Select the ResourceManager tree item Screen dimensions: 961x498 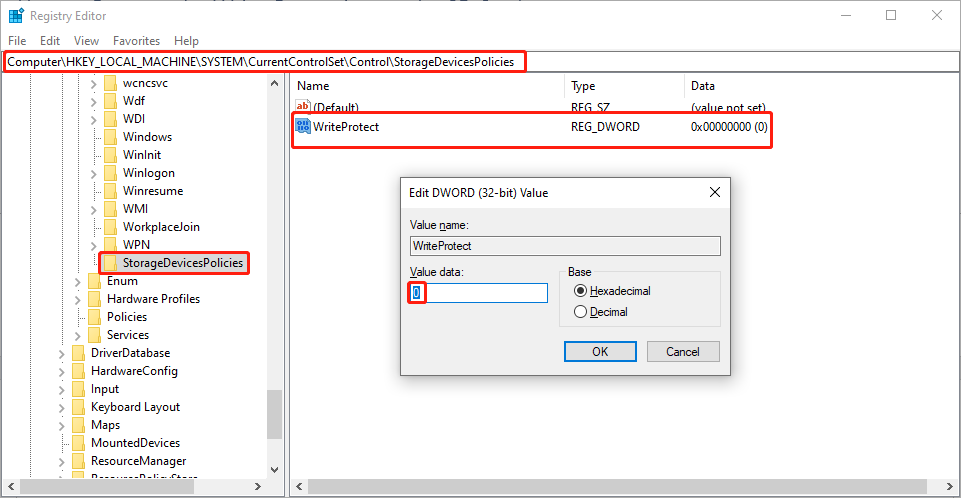coord(139,461)
